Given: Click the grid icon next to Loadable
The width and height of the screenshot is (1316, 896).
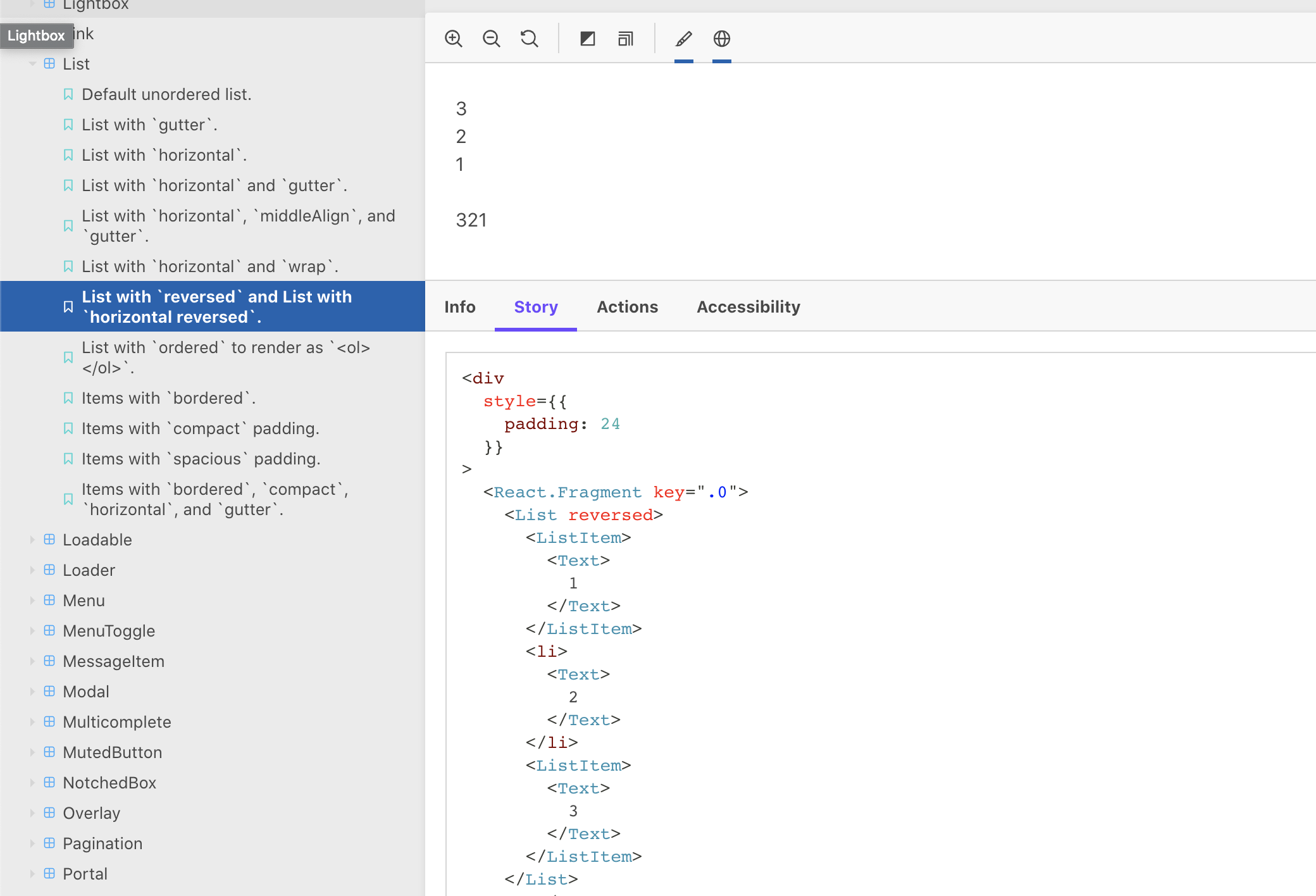Looking at the screenshot, I should (49, 539).
